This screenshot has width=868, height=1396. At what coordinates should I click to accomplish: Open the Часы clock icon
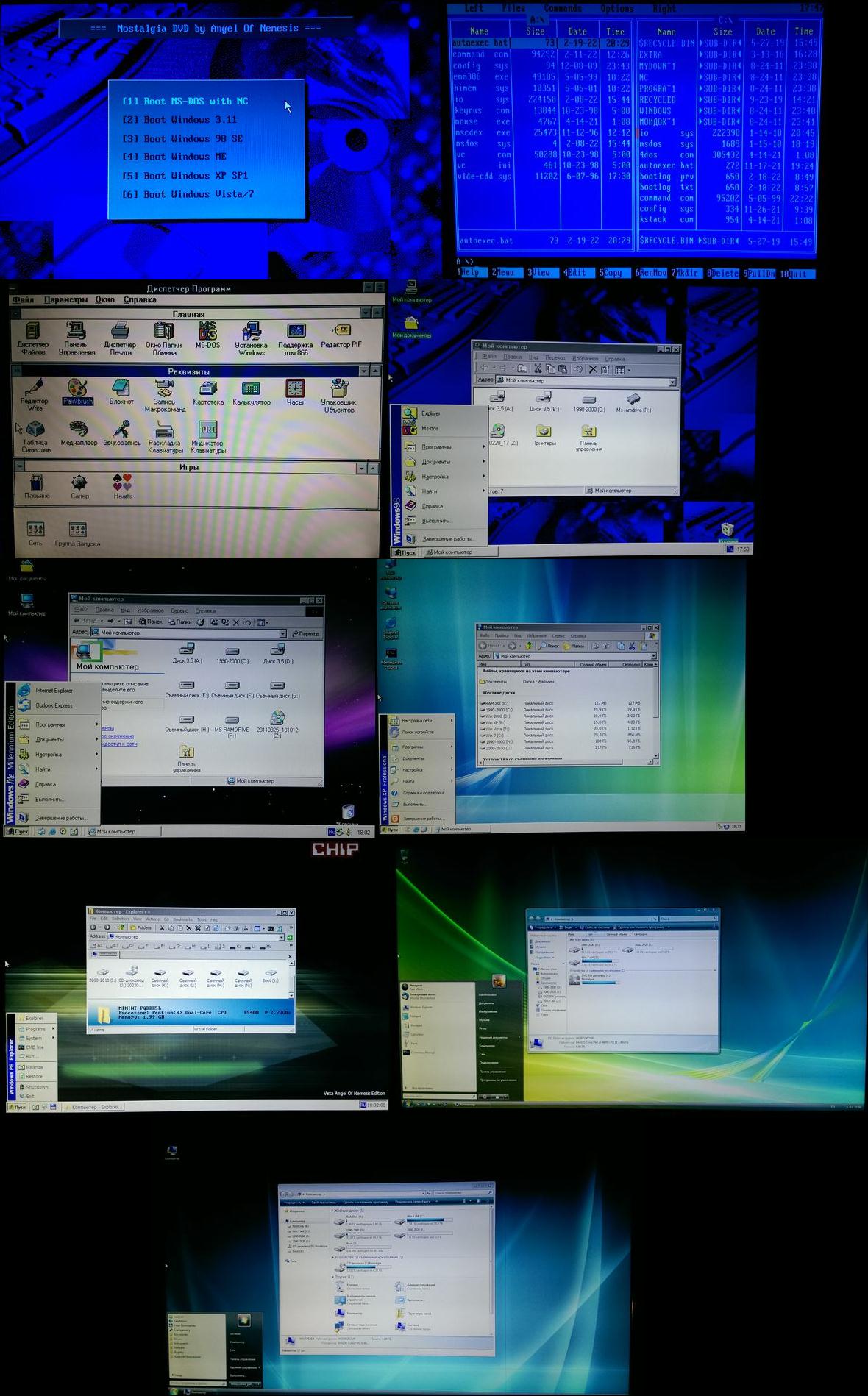pos(295,392)
